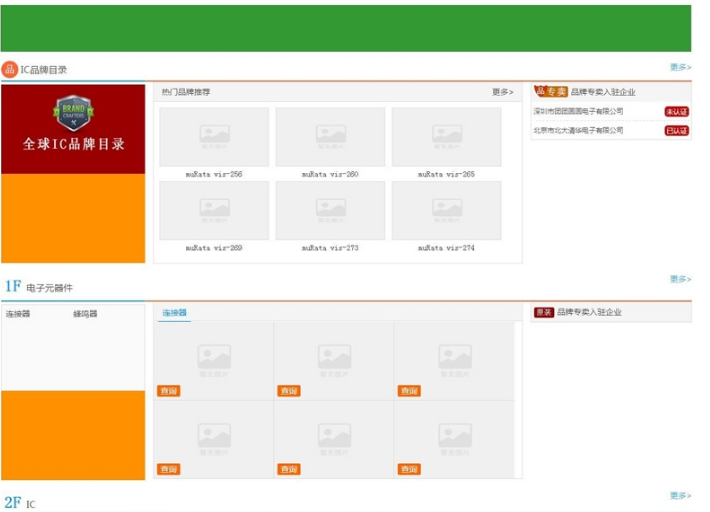Open 北京市北大清华电子有限公司 company link
The width and height of the screenshot is (710, 512).
click(578, 130)
